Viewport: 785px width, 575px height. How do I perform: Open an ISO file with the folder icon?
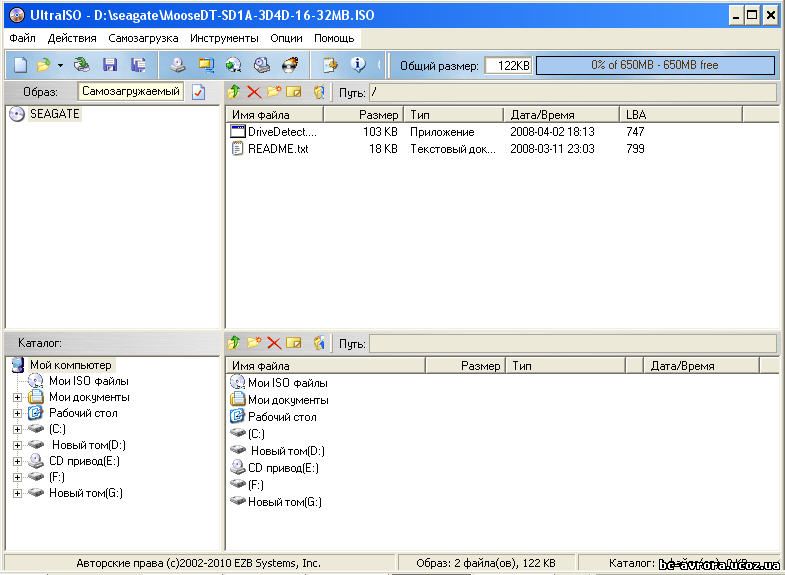(x=44, y=65)
